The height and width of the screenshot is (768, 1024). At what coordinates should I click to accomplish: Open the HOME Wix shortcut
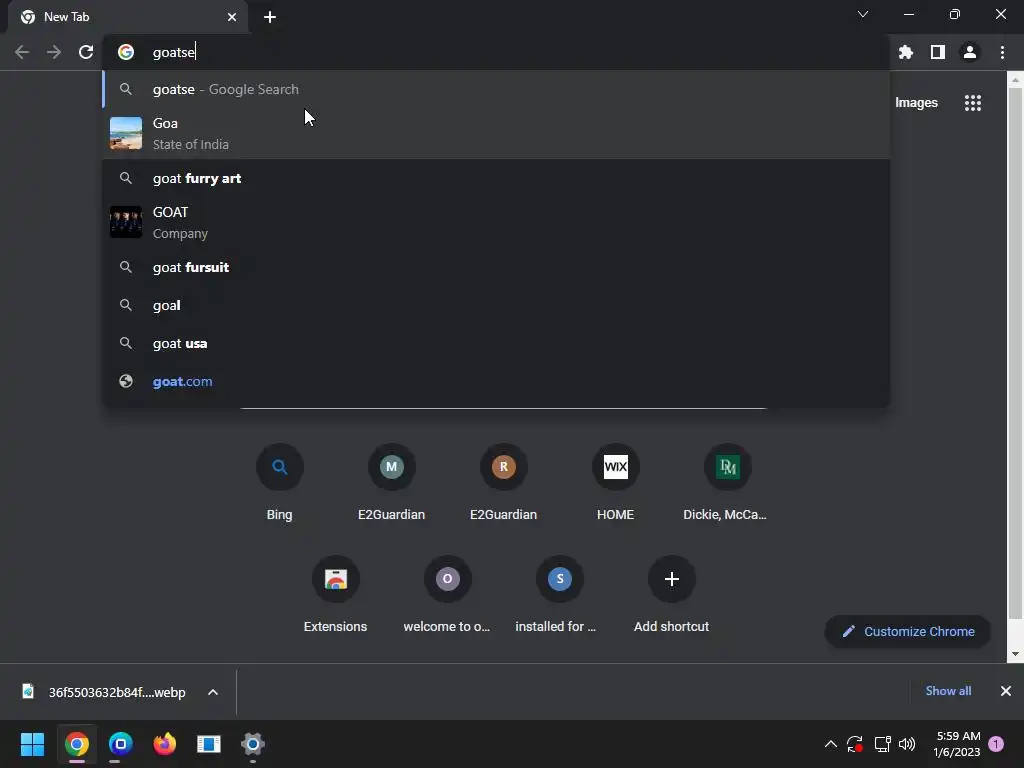click(615, 483)
